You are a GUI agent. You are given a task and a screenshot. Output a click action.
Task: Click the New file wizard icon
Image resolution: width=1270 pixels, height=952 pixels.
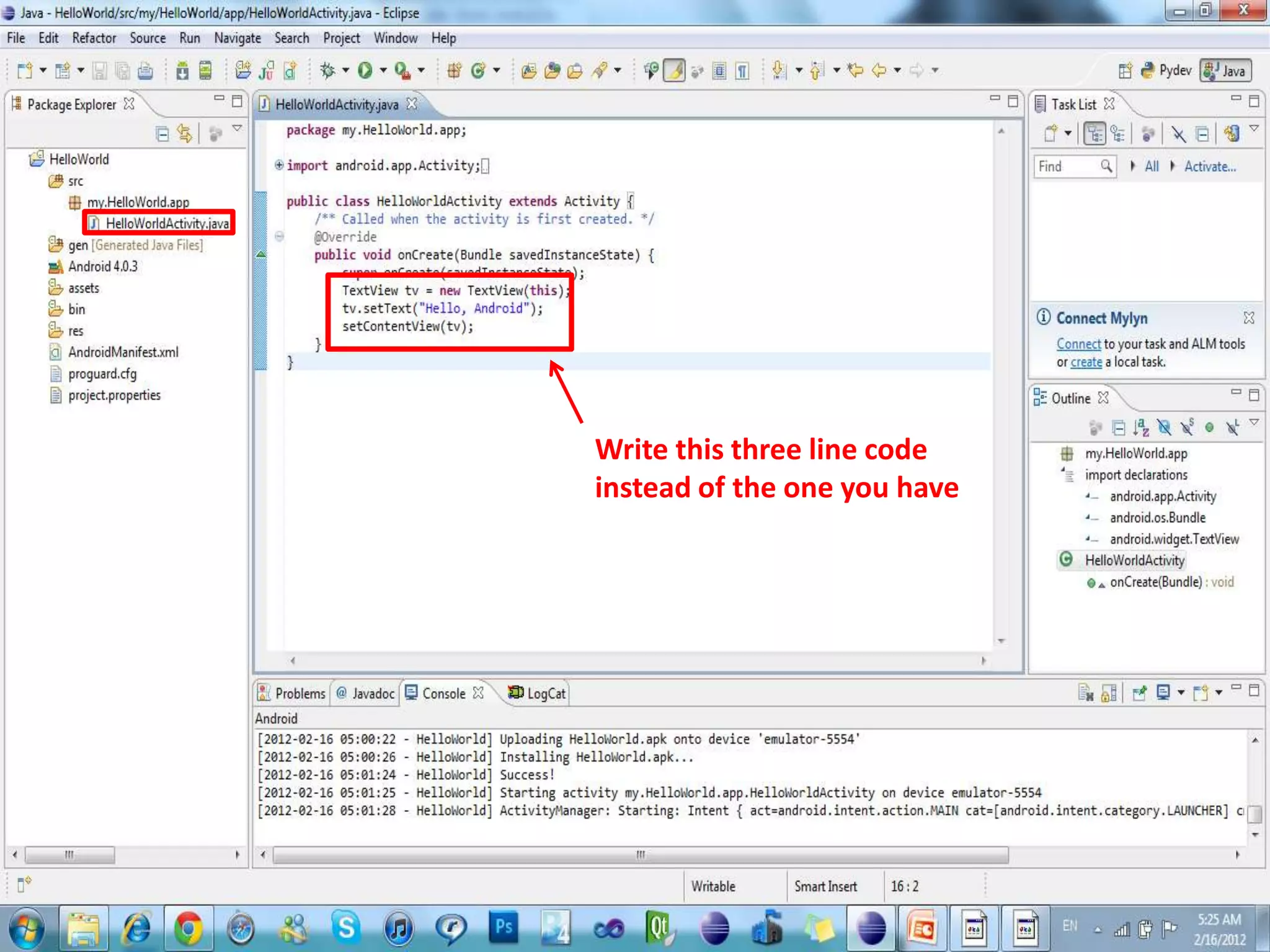tap(25, 71)
